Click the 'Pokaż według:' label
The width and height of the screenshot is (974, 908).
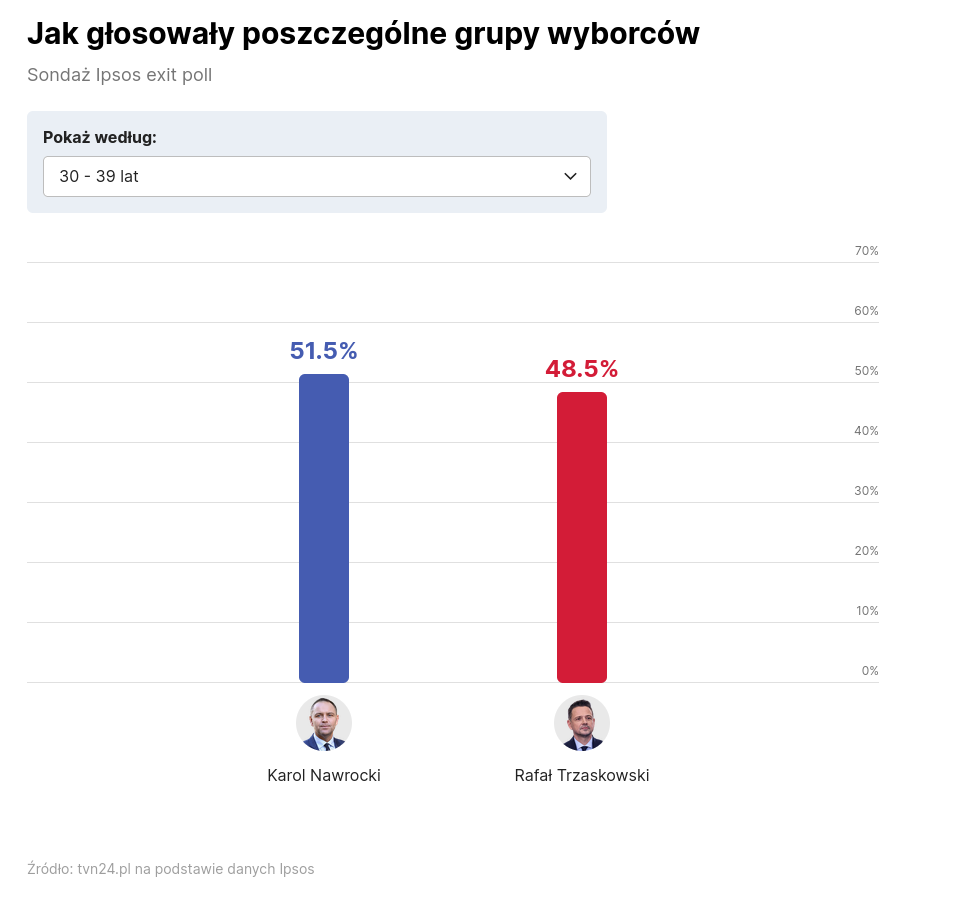(100, 137)
